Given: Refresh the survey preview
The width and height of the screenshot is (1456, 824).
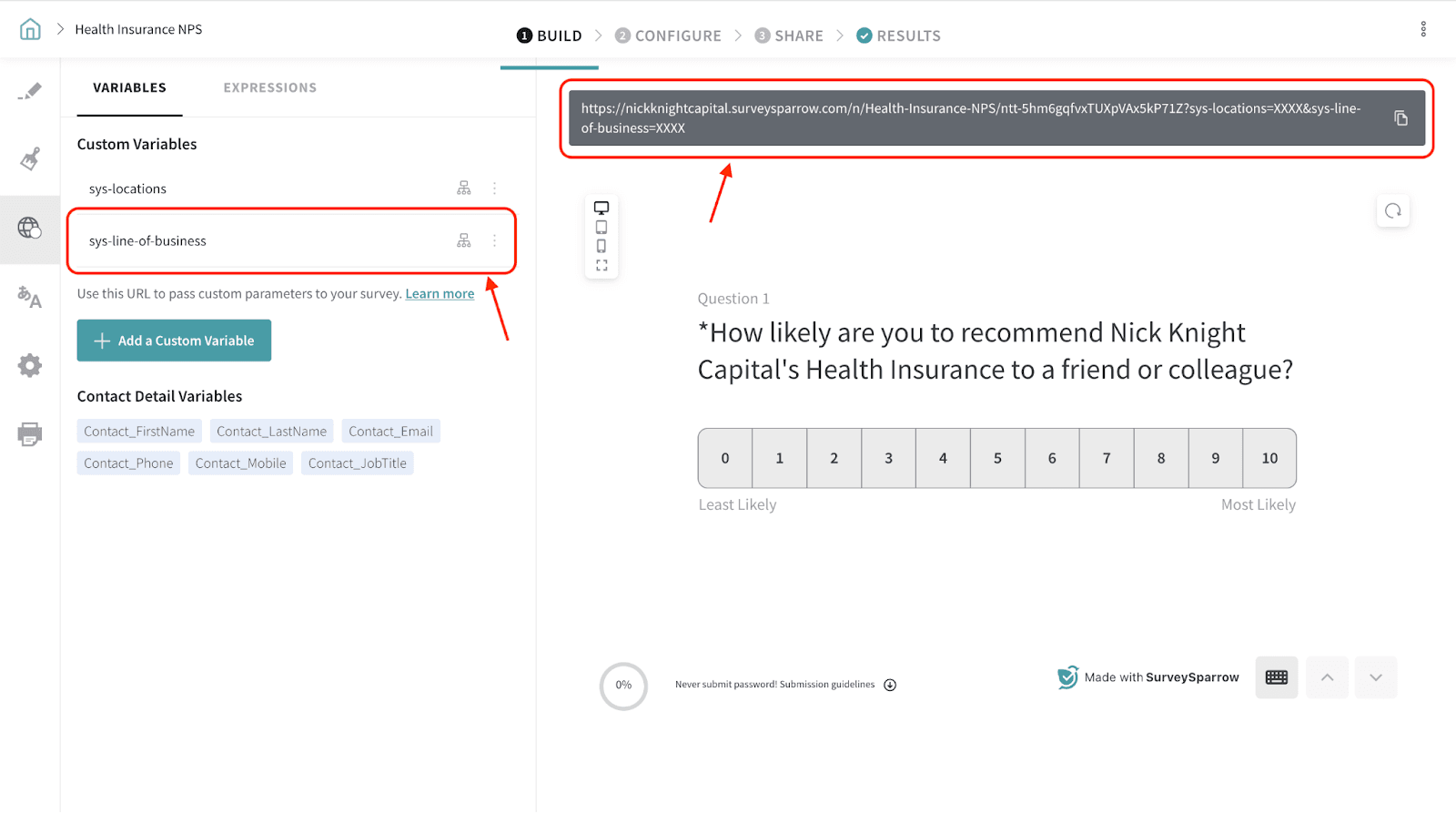Looking at the screenshot, I should pyautogui.click(x=1392, y=211).
